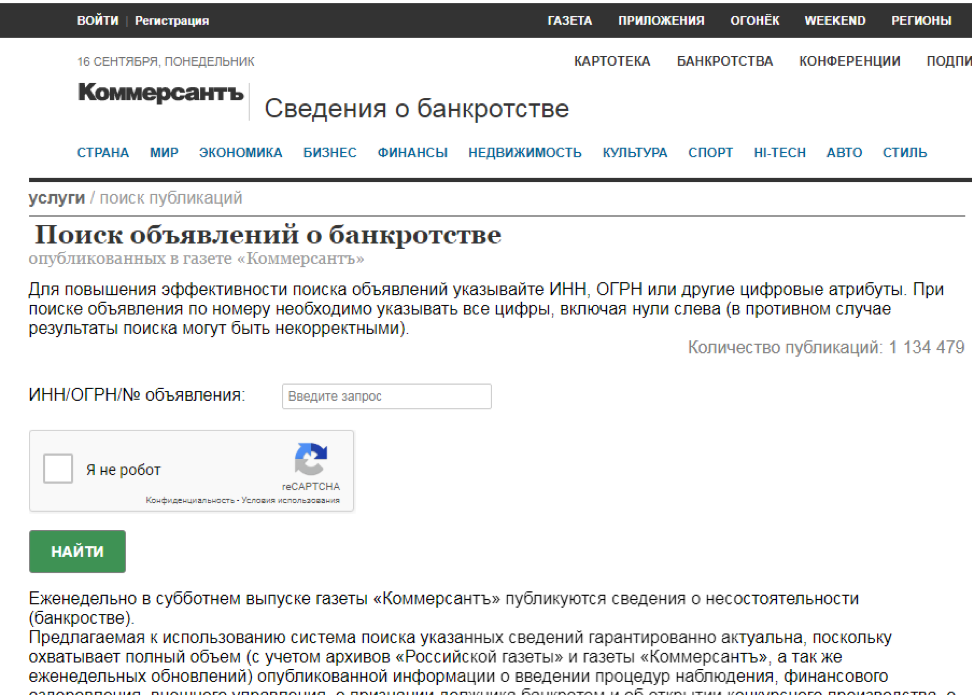This screenshot has width=972, height=695.
Task: Click the 'ИНН/ОГРН/№ объявления:' label
Action: click(x=137, y=395)
